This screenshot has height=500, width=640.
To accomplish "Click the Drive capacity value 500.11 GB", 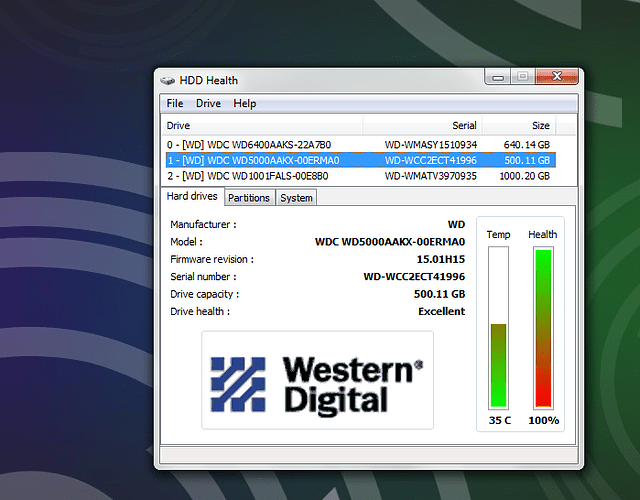I will (439, 294).
